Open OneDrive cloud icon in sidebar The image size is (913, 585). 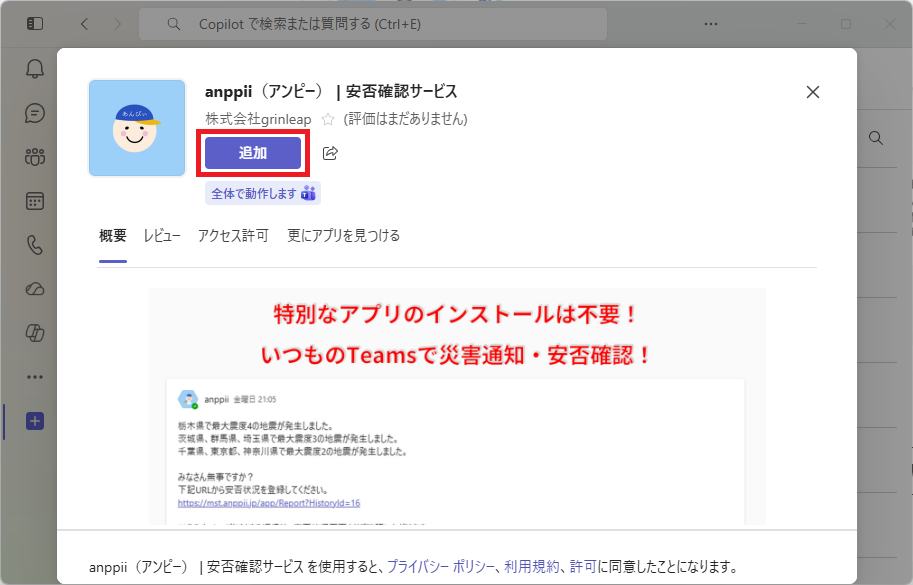click(x=35, y=289)
